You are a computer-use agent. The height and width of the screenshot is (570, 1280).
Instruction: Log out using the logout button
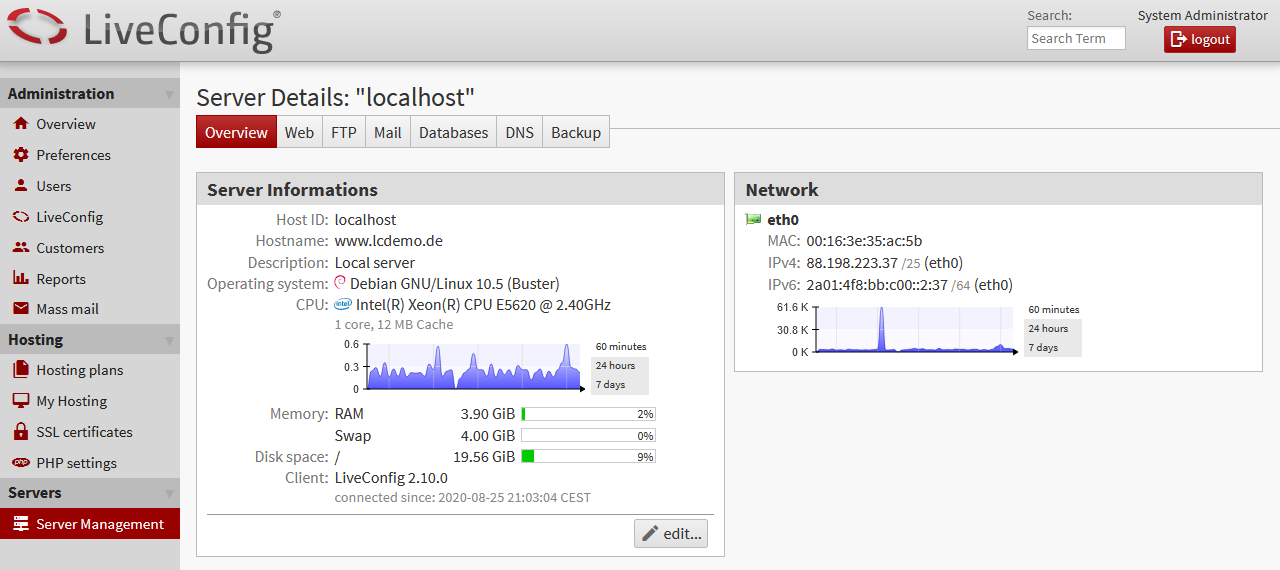pyautogui.click(x=1199, y=39)
